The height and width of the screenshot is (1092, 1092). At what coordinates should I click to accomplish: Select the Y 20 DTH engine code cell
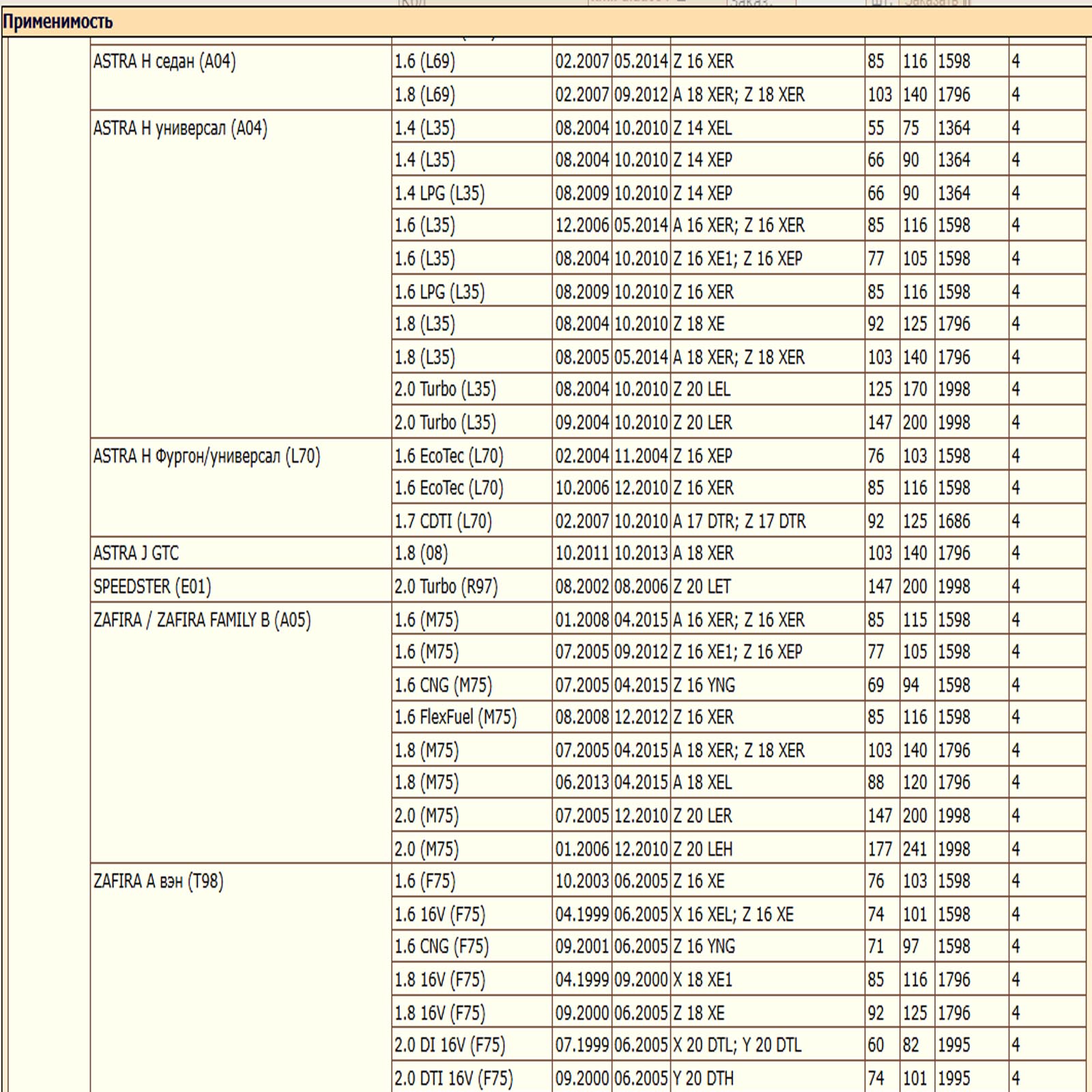pos(703,1078)
